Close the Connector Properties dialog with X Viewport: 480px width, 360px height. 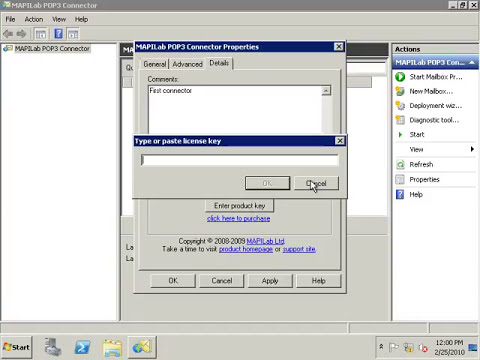pyautogui.click(x=339, y=47)
